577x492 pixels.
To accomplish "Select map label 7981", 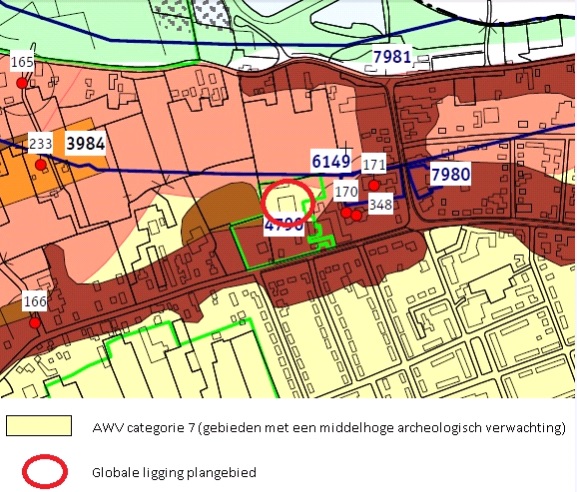I will pyautogui.click(x=392, y=57).
